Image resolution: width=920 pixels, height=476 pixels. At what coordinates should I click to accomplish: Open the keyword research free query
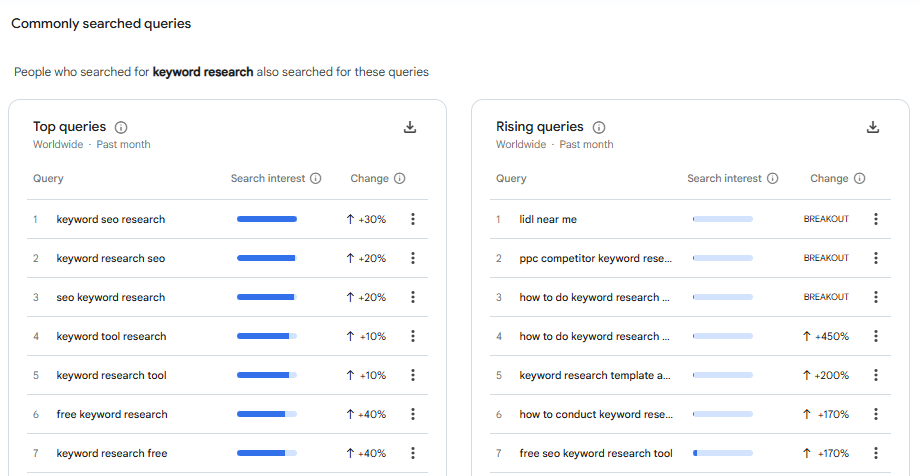point(112,454)
